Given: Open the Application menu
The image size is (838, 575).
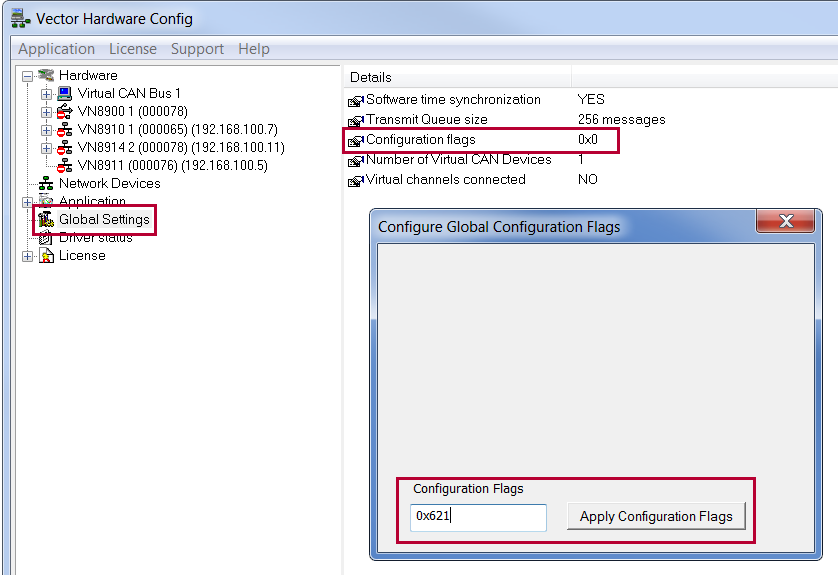Looking at the screenshot, I should coord(57,49).
